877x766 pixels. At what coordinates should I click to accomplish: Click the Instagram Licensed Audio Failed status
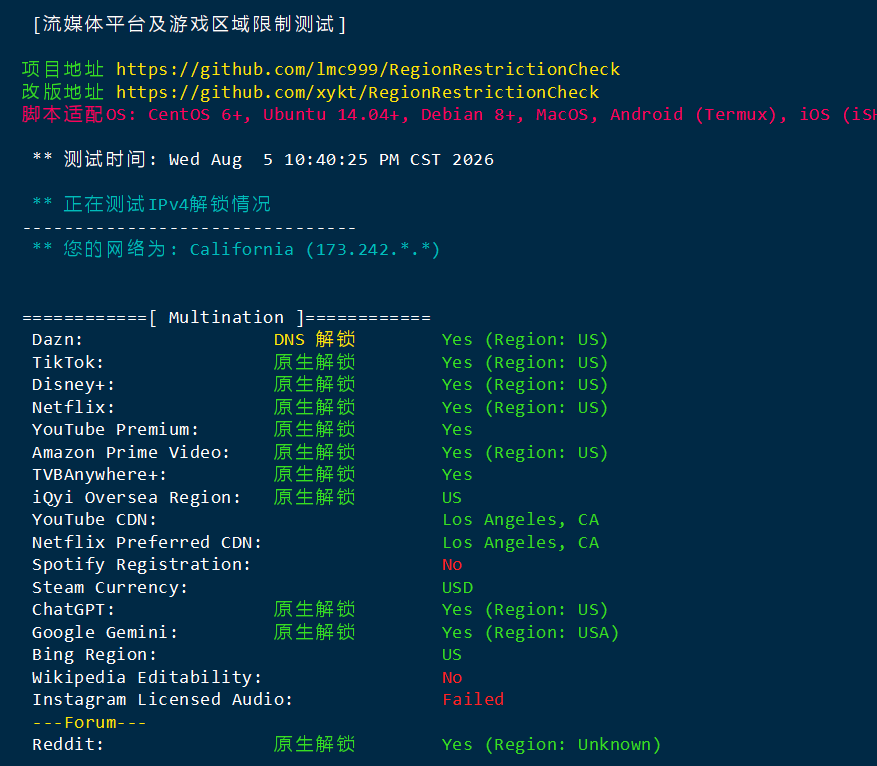point(473,699)
